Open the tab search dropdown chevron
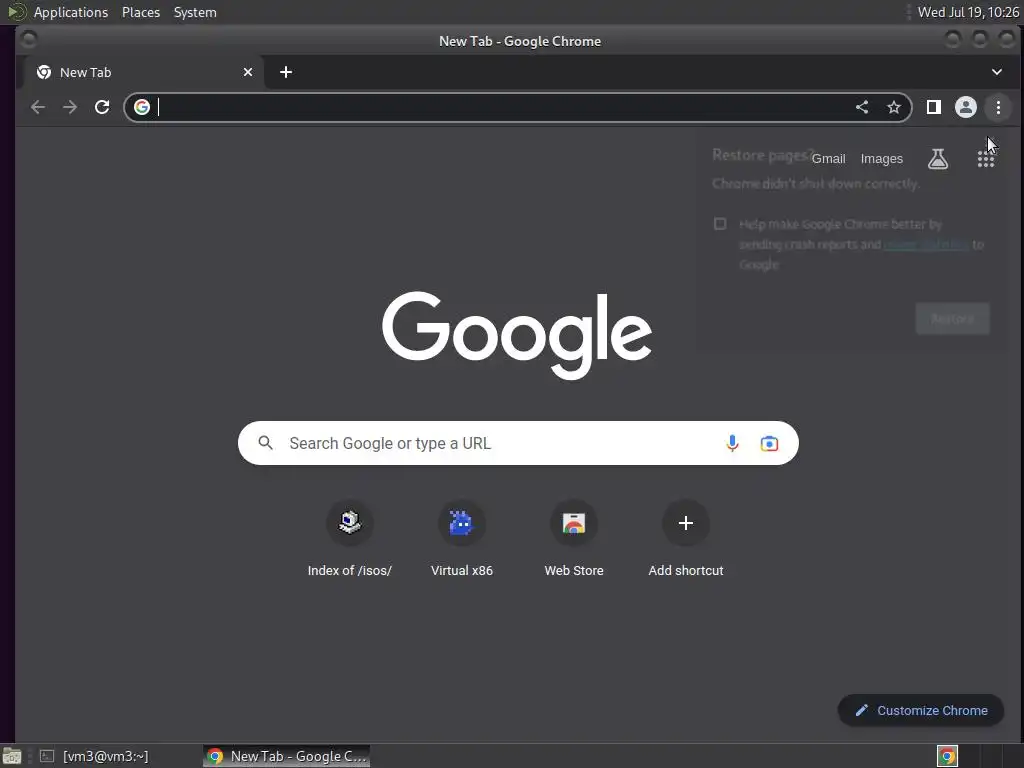Image resolution: width=1024 pixels, height=768 pixels. tap(997, 72)
